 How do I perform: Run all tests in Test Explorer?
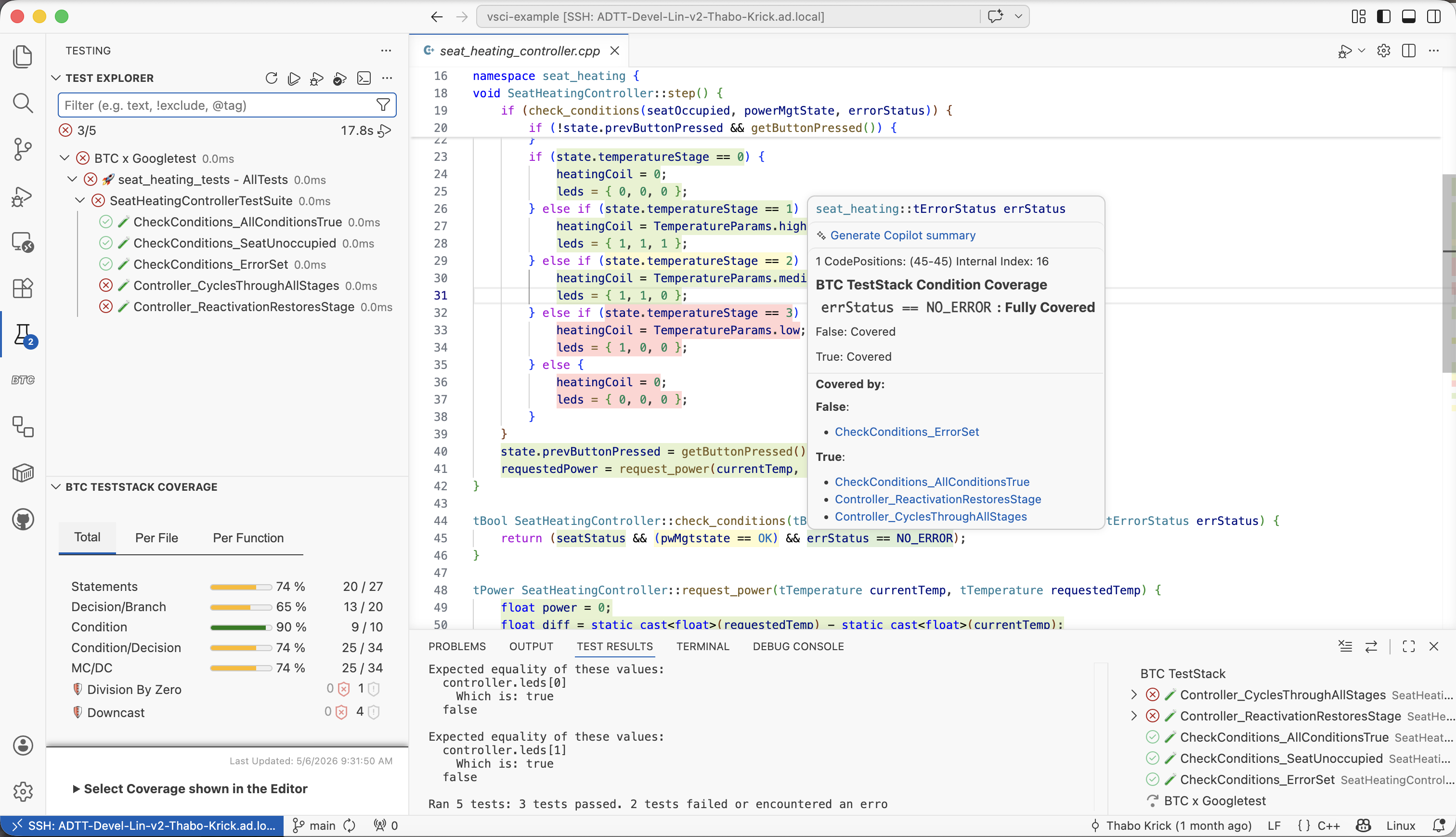(294, 78)
